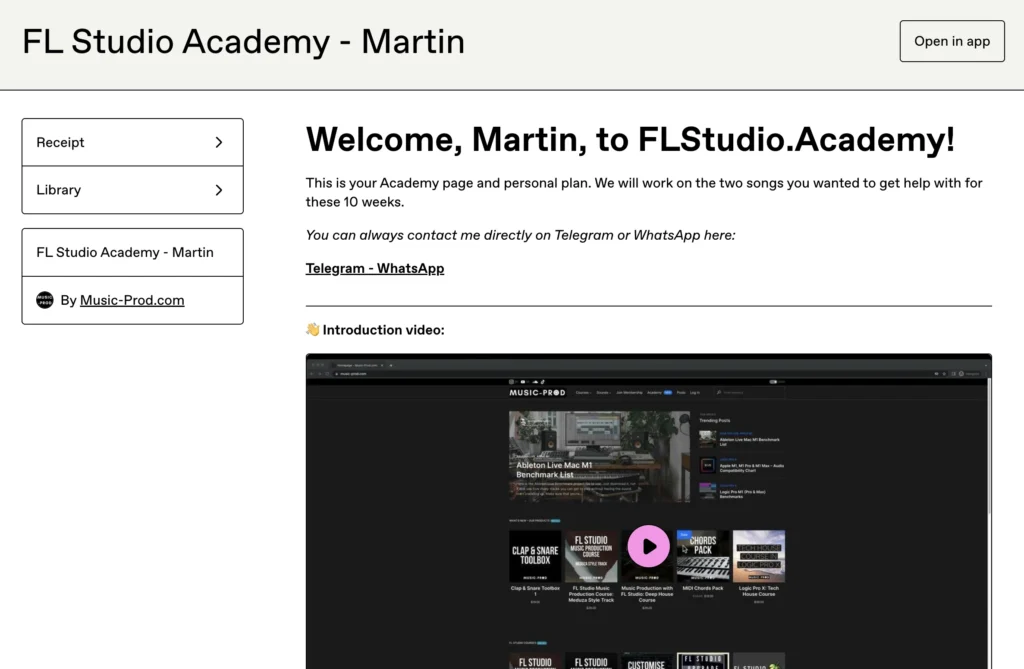Open the Music-Prod.com creator link
Screen dimensions: 1024x669
[132, 300]
